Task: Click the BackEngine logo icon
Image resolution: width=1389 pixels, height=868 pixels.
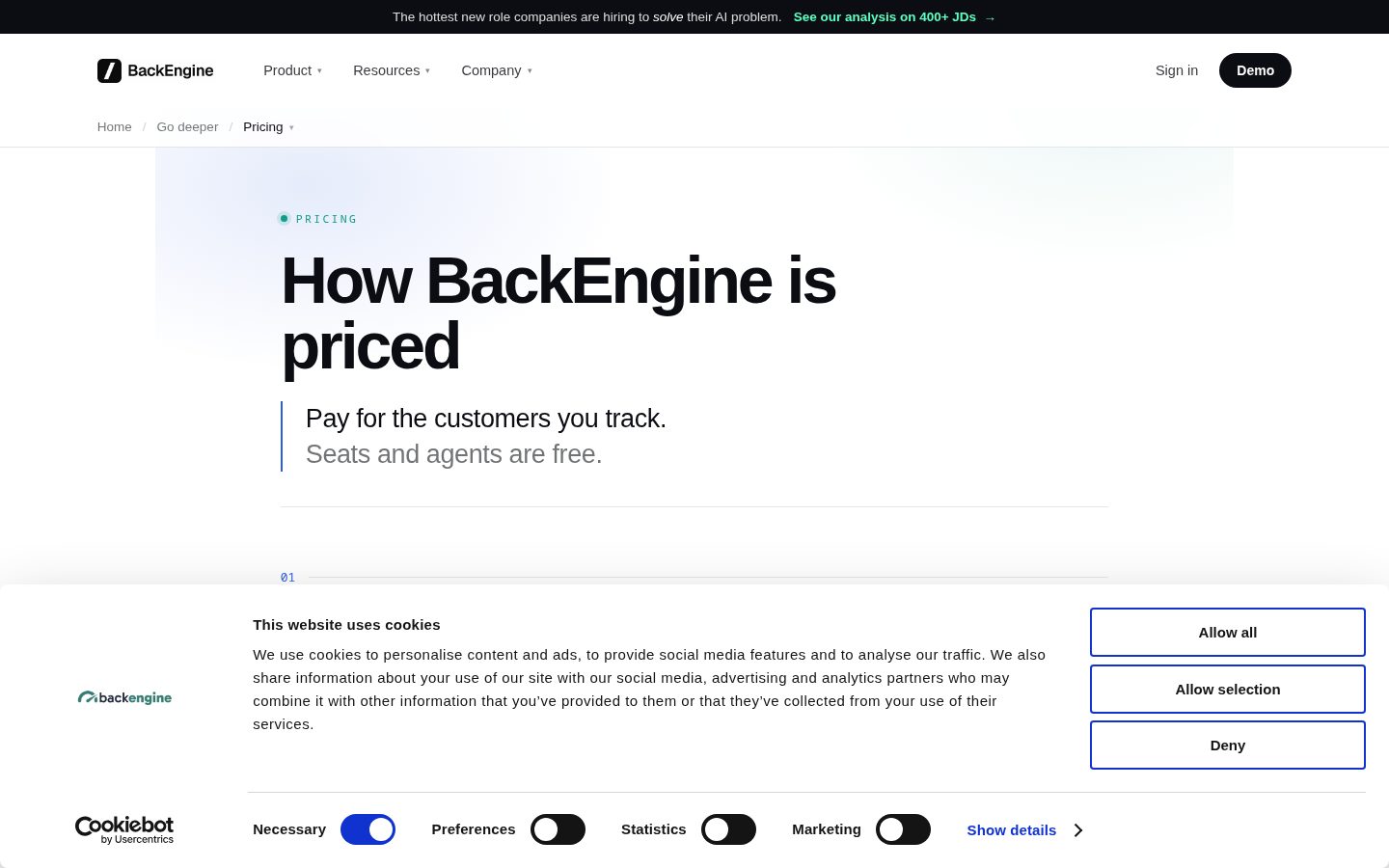Action: pos(109,70)
